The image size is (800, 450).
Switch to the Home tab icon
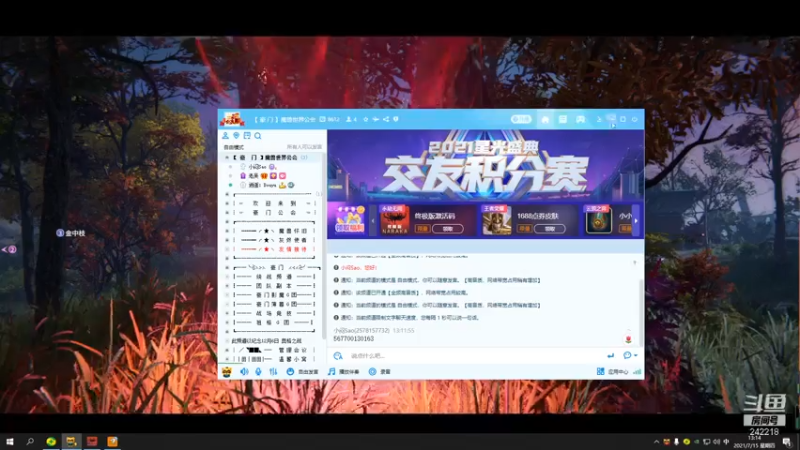pyautogui.click(x=545, y=119)
